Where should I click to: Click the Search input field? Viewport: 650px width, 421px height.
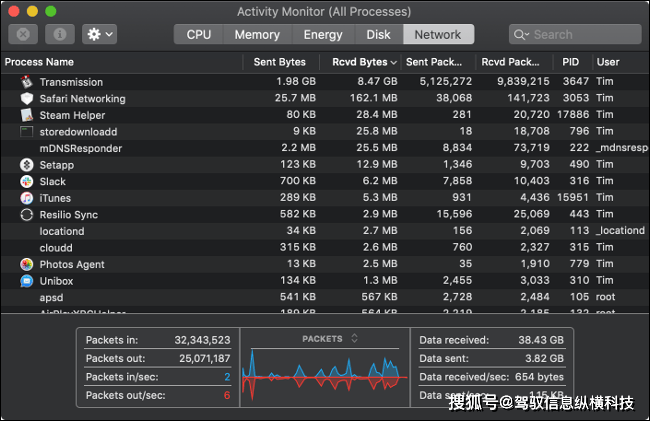575,34
